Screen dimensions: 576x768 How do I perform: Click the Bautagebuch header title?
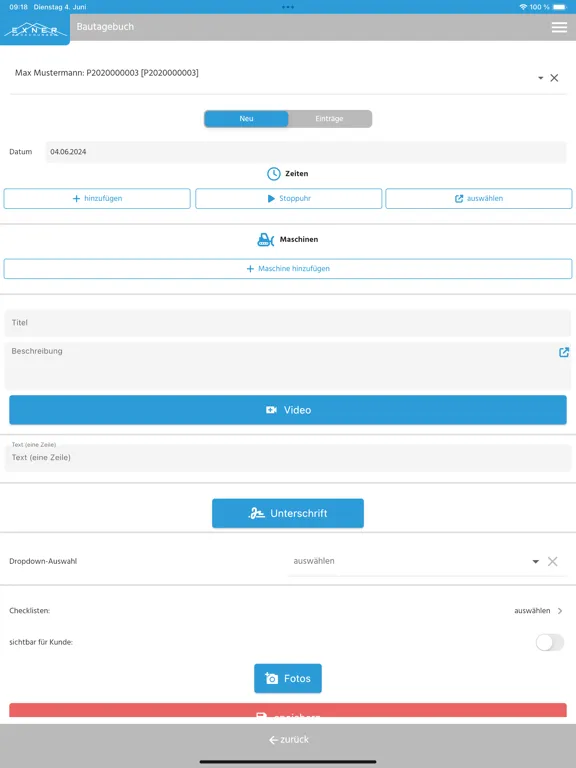105,27
